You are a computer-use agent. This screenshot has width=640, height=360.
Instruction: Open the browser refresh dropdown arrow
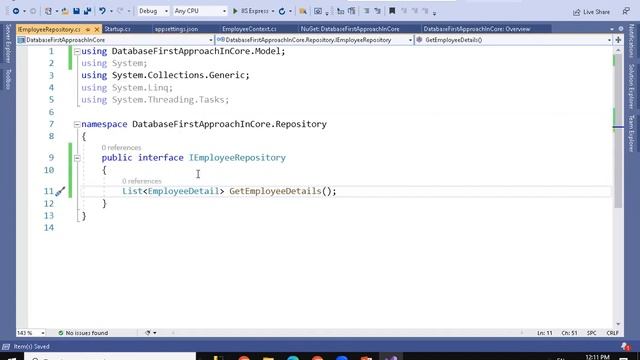click(x=290, y=11)
